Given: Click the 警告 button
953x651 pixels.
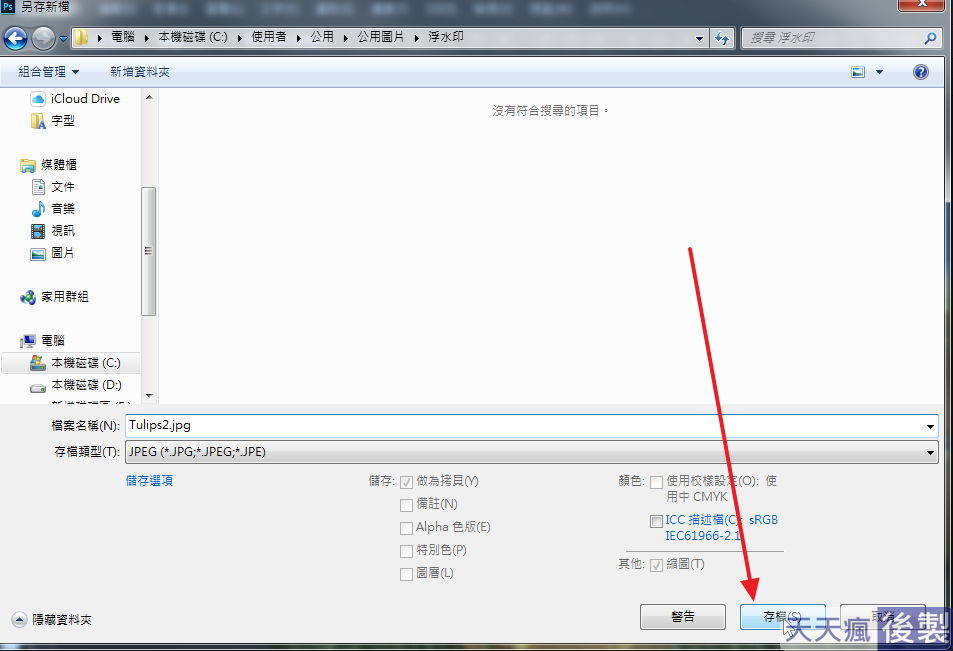Looking at the screenshot, I should [683, 617].
